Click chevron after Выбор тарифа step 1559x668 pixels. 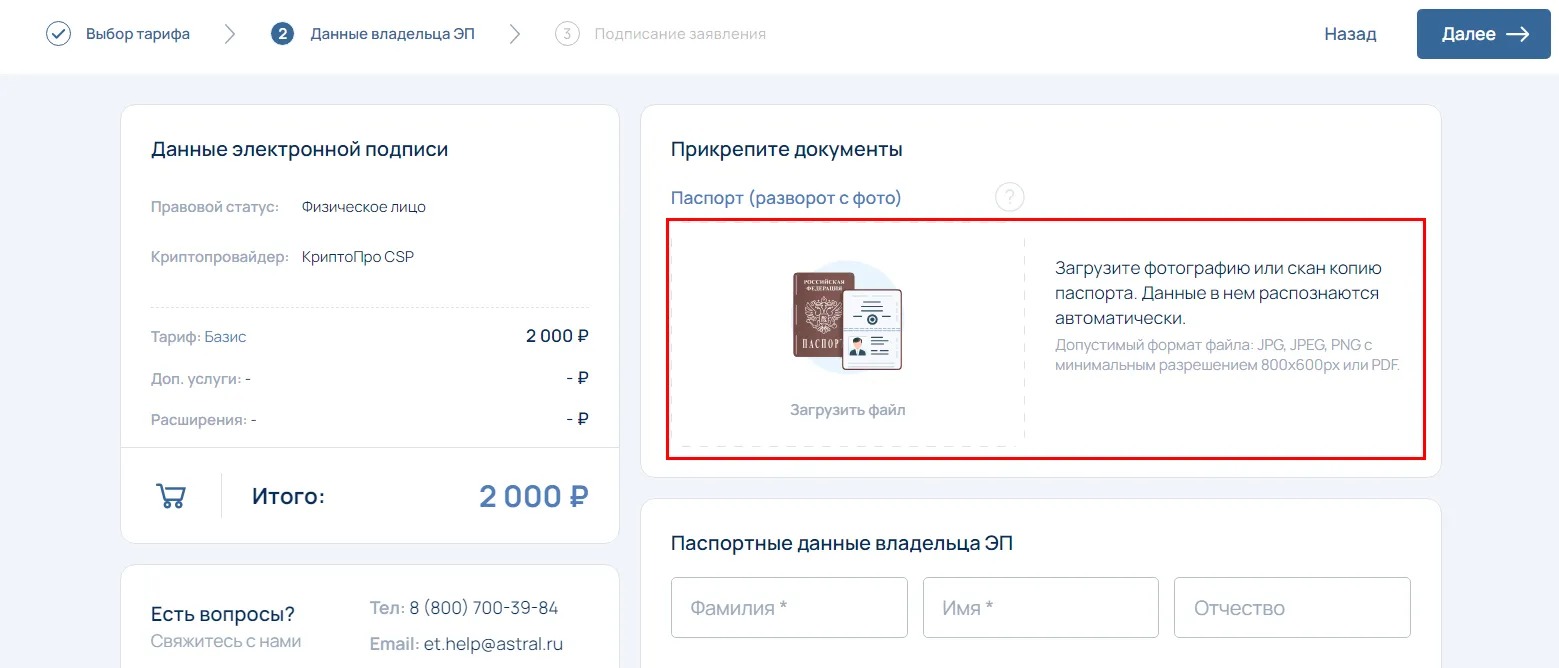pyautogui.click(x=230, y=34)
